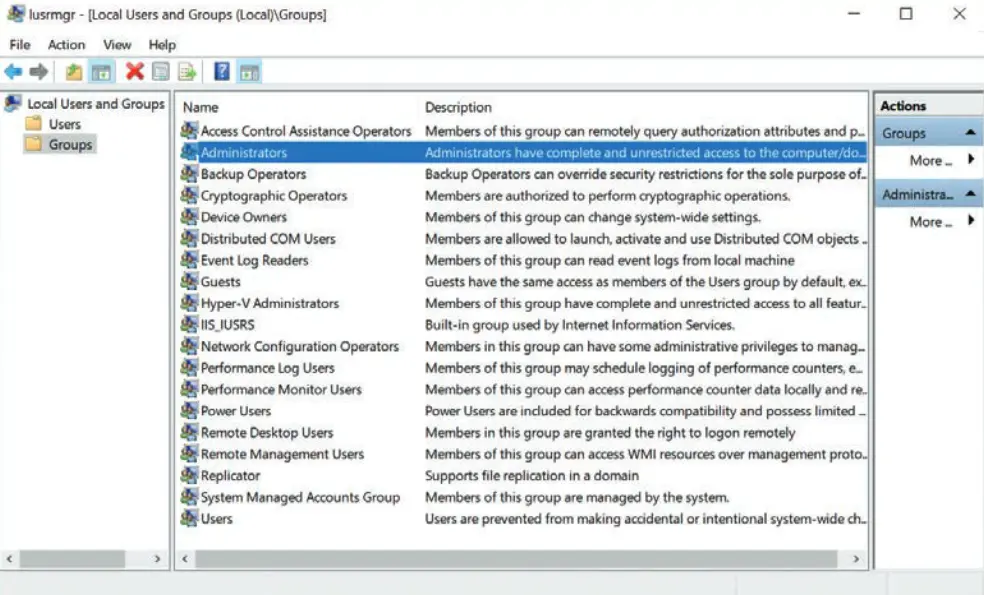Click the Up One Level folder icon
Image resolution: width=984 pixels, height=595 pixels.
click(x=73, y=72)
